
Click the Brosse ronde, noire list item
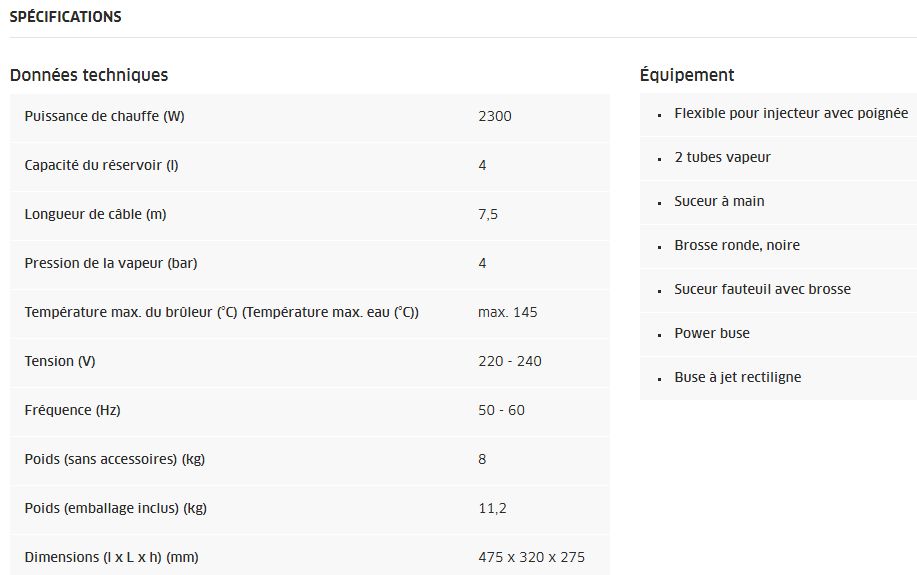coord(737,246)
